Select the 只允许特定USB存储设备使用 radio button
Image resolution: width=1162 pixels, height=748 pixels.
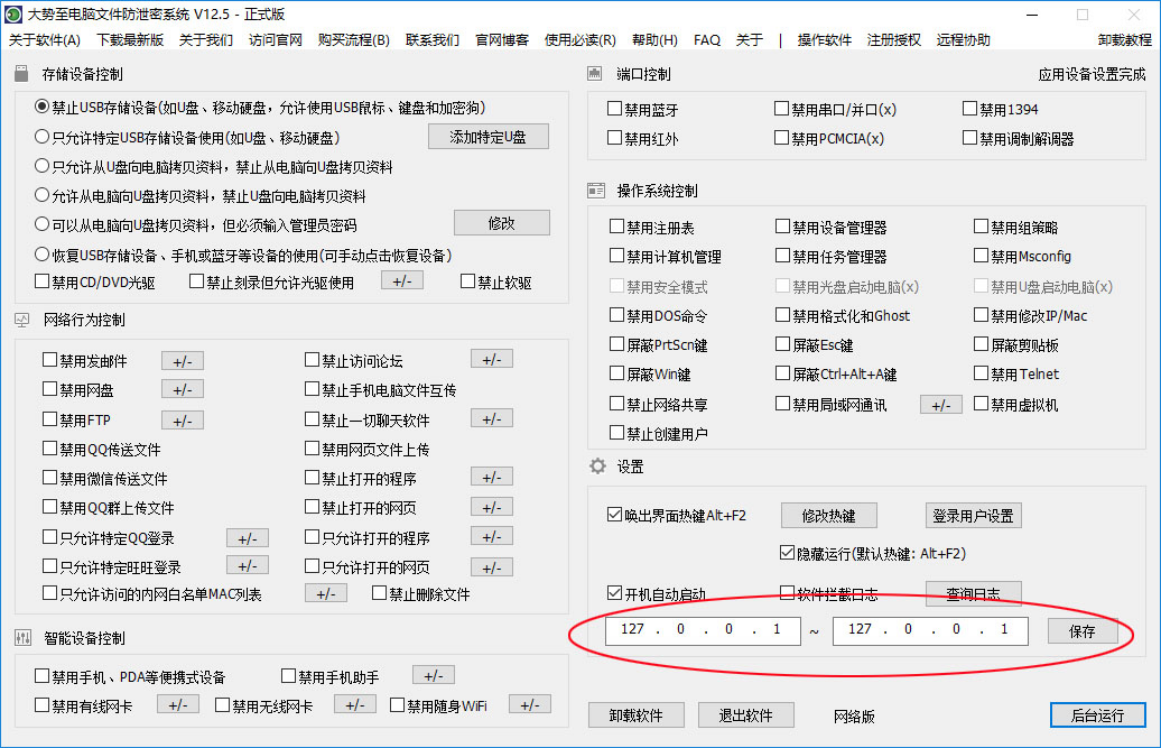pos(42,137)
